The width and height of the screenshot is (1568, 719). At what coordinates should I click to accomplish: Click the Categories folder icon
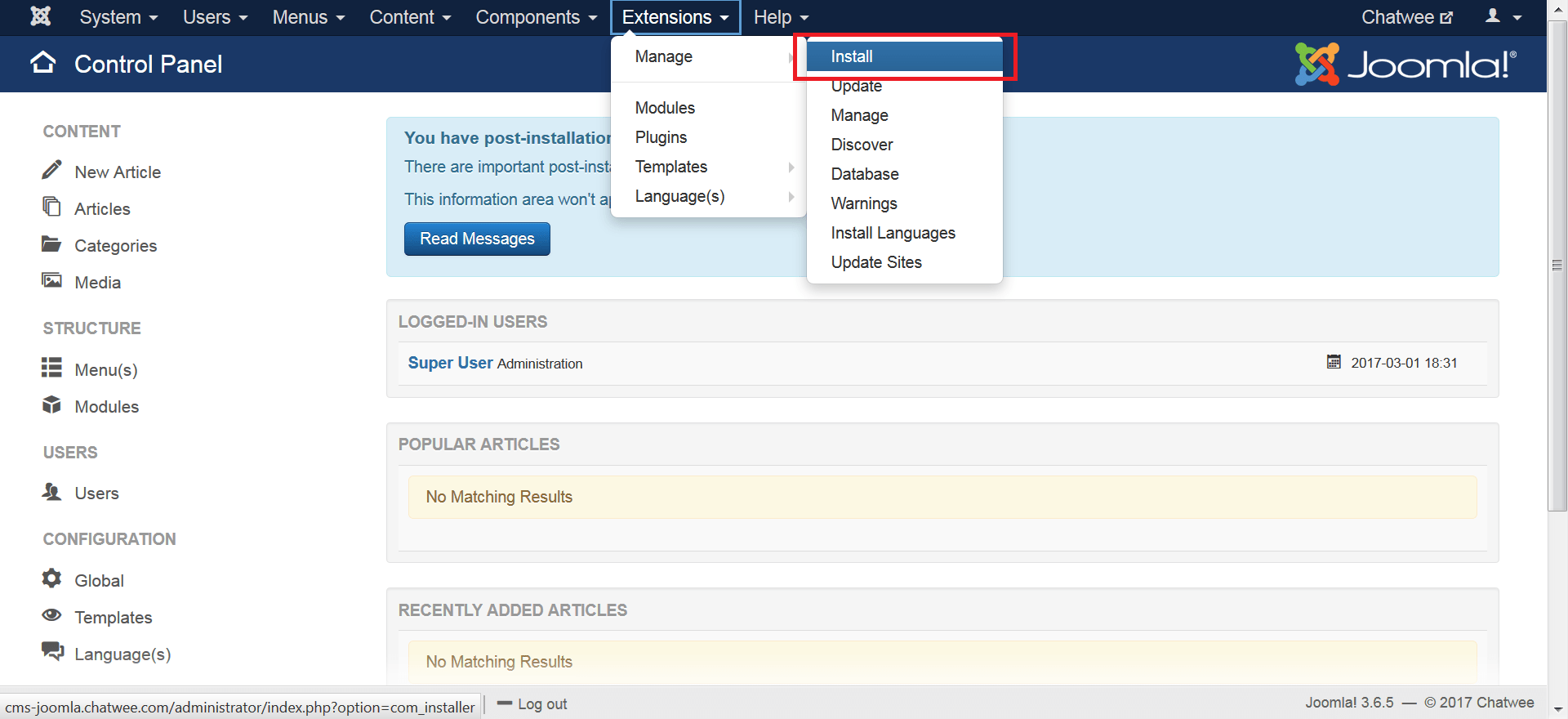pos(51,243)
